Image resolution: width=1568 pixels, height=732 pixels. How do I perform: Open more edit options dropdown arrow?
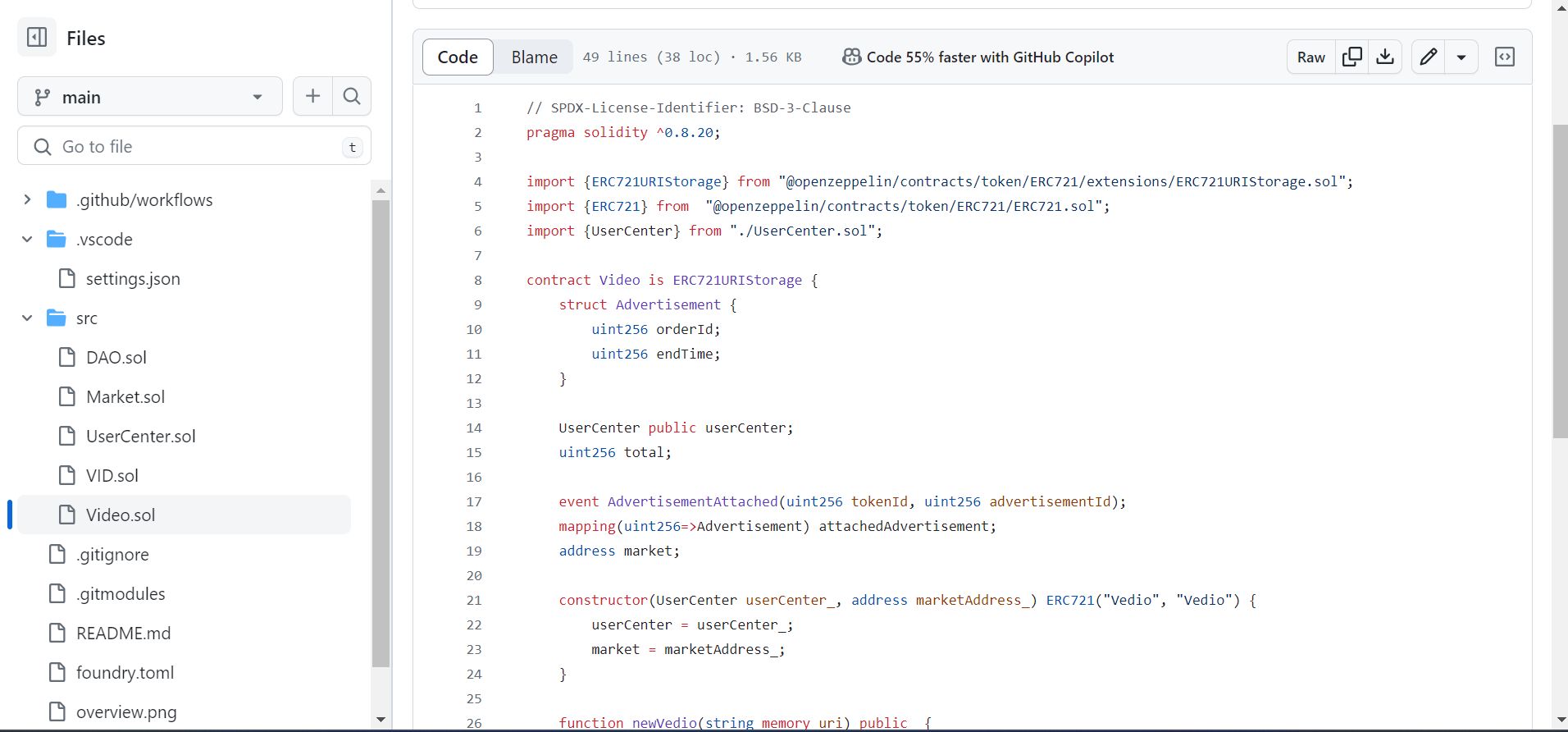(x=1461, y=57)
